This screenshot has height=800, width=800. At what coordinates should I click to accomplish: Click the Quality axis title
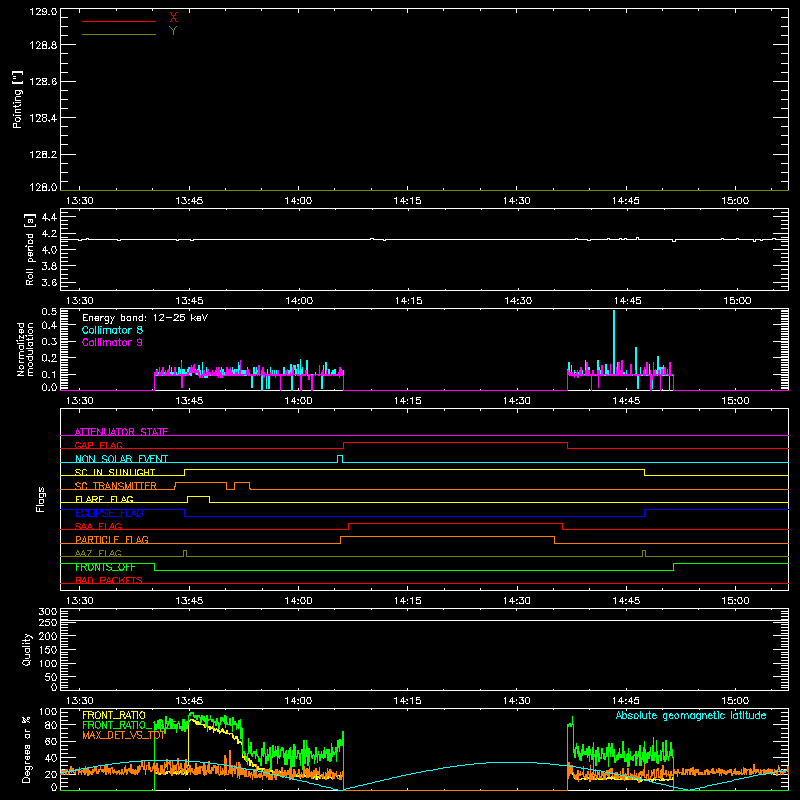pyautogui.click(x=27, y=649)
